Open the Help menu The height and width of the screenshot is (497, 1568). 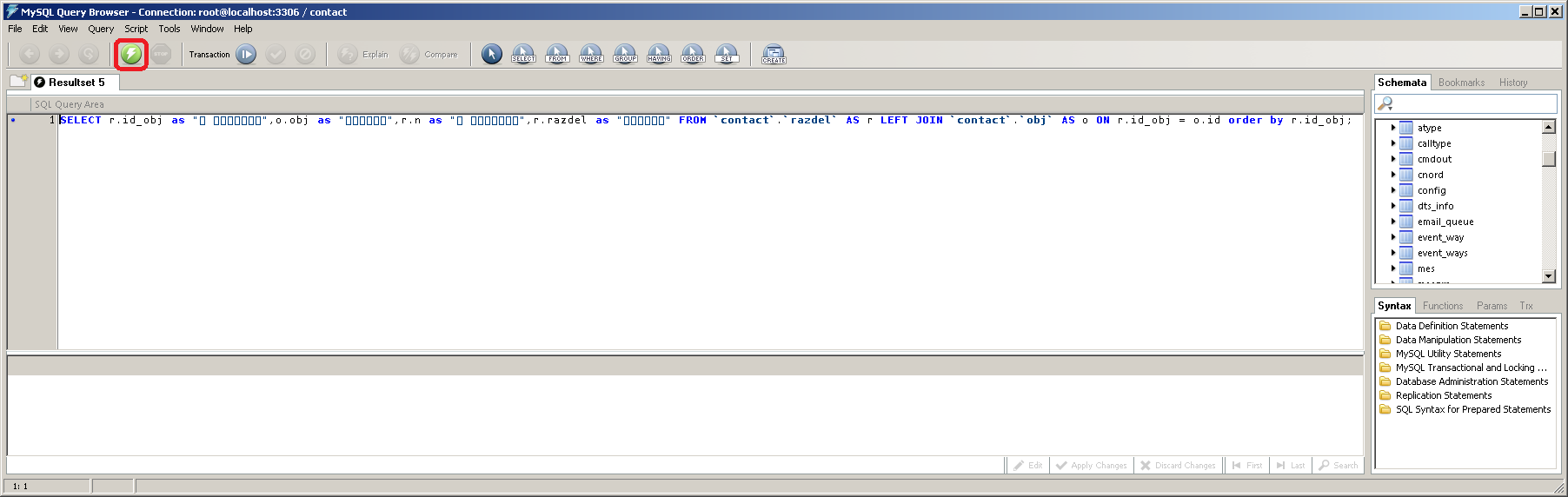pyautogui.click(x=243, y=29)
